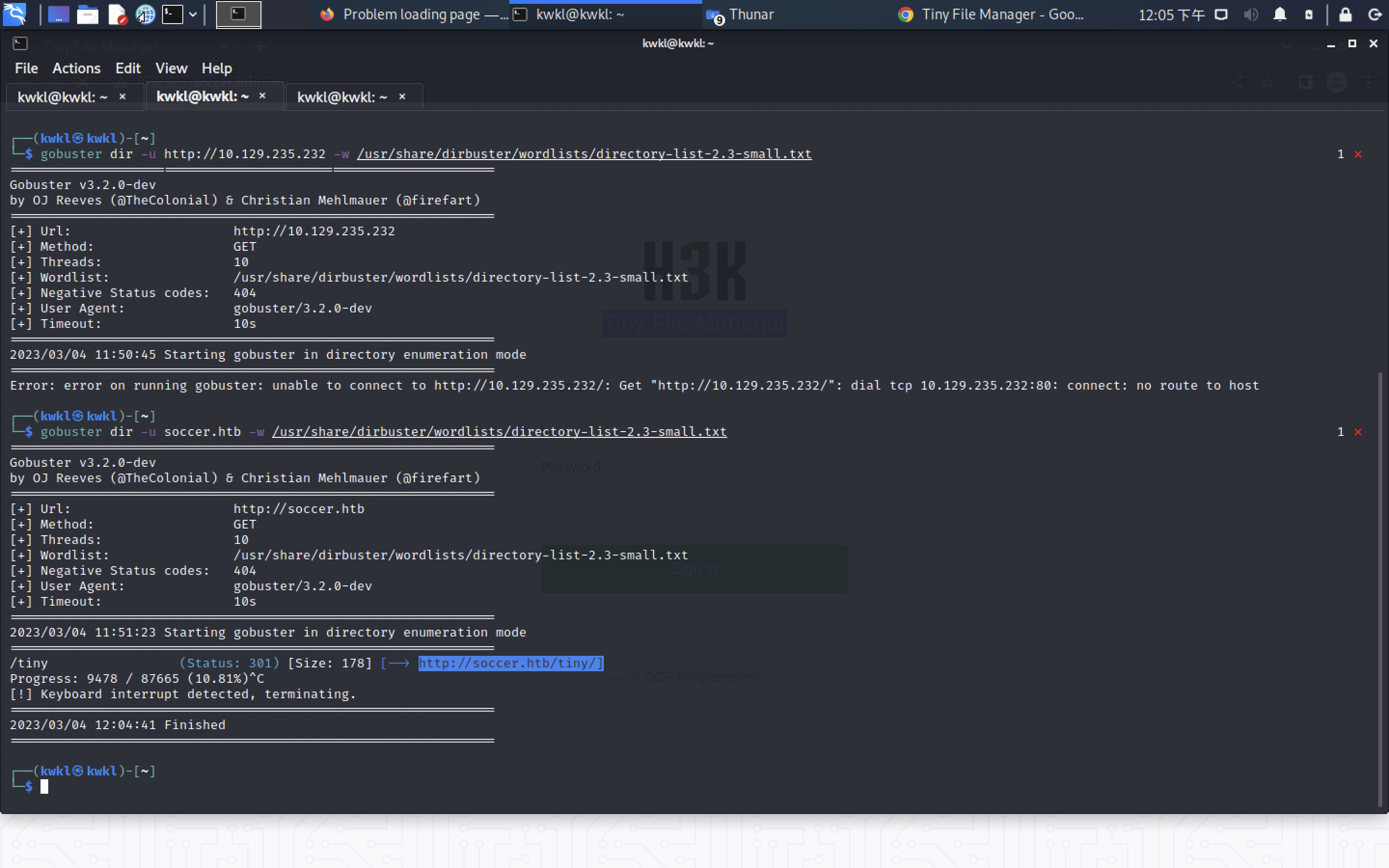Screen dimensions: 1389x868
Task: Open the text editor launcher icon
Action: point(117,14)
